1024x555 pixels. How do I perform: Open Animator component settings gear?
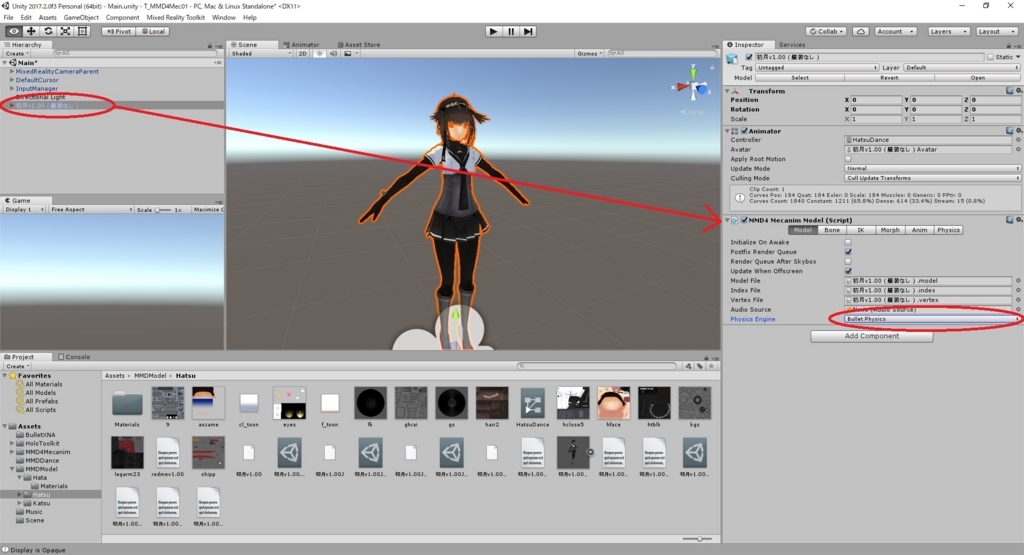(x=1018, y=131)
